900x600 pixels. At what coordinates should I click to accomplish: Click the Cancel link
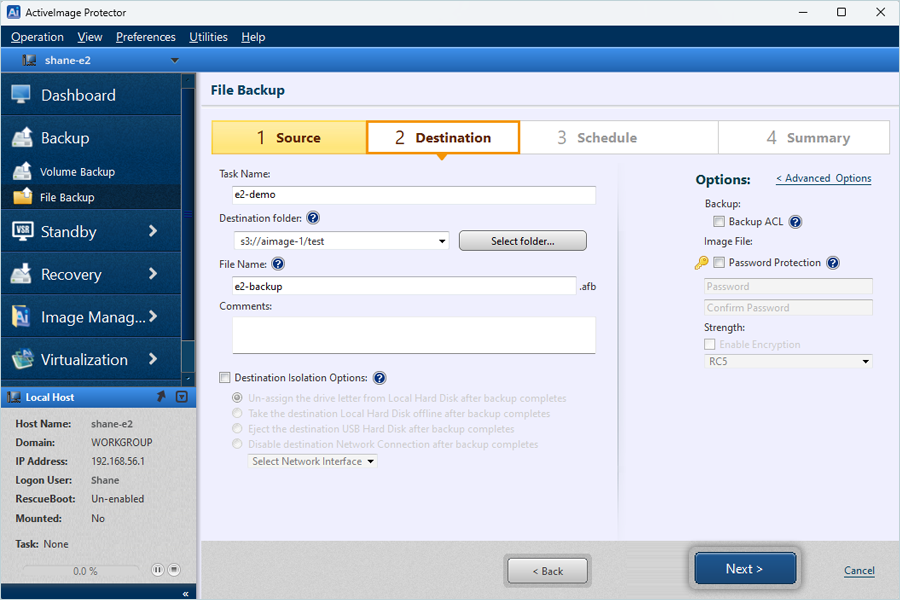(859, 571)
